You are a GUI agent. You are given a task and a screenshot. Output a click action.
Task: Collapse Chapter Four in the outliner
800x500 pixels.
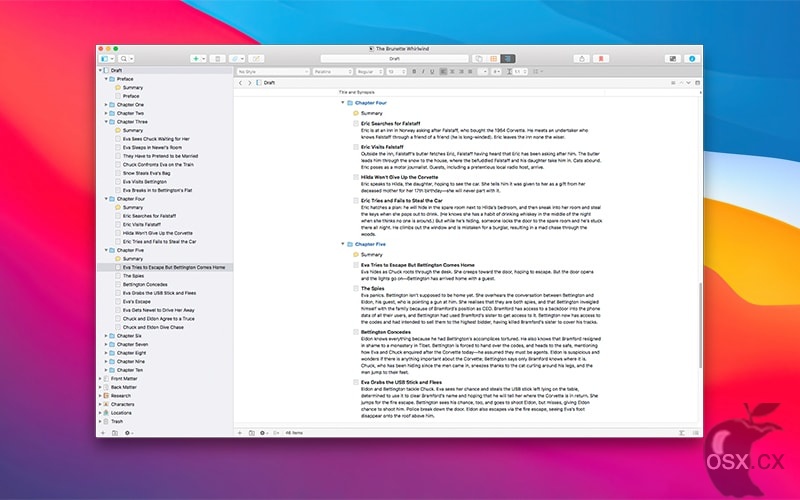pos(343,103)
